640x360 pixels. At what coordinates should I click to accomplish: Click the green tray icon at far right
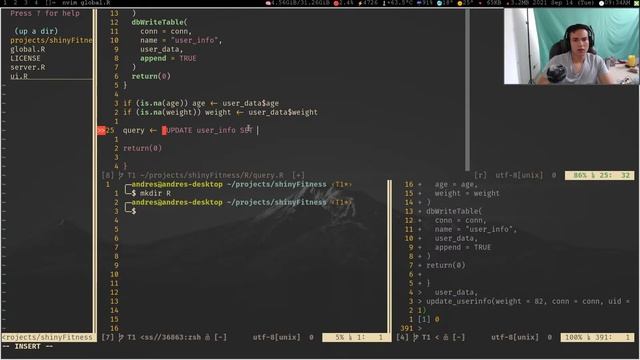point(636,3)
